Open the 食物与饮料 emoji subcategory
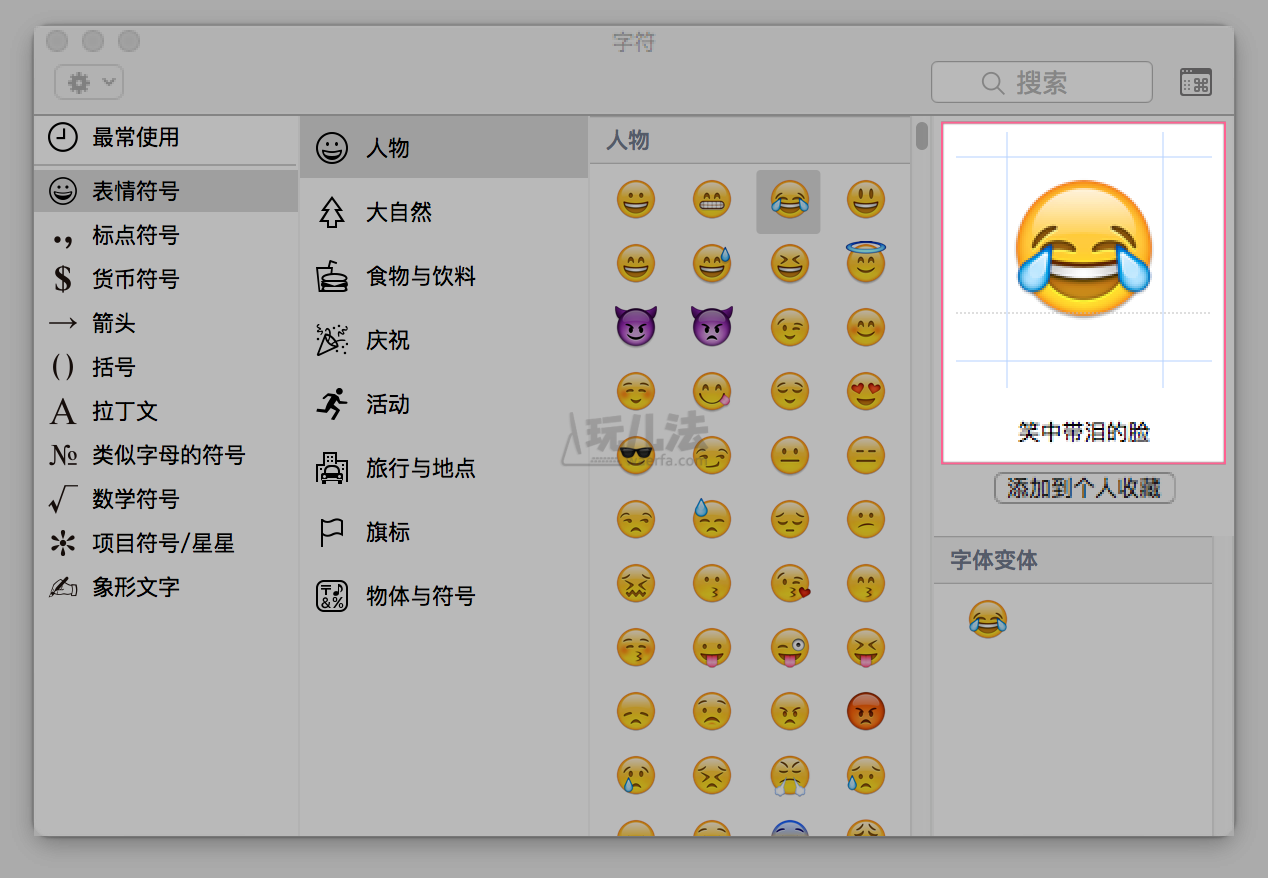This screenshot has height=878, width=1268. 444,276
